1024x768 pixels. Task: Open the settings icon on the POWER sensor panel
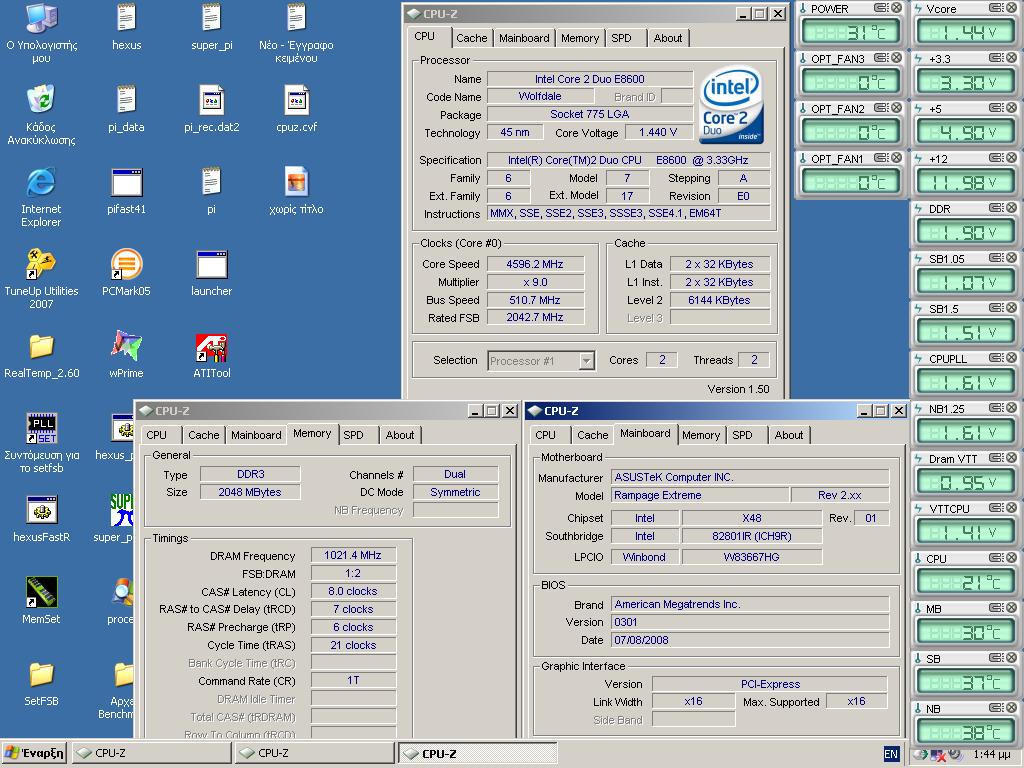(x=882, y=8)
